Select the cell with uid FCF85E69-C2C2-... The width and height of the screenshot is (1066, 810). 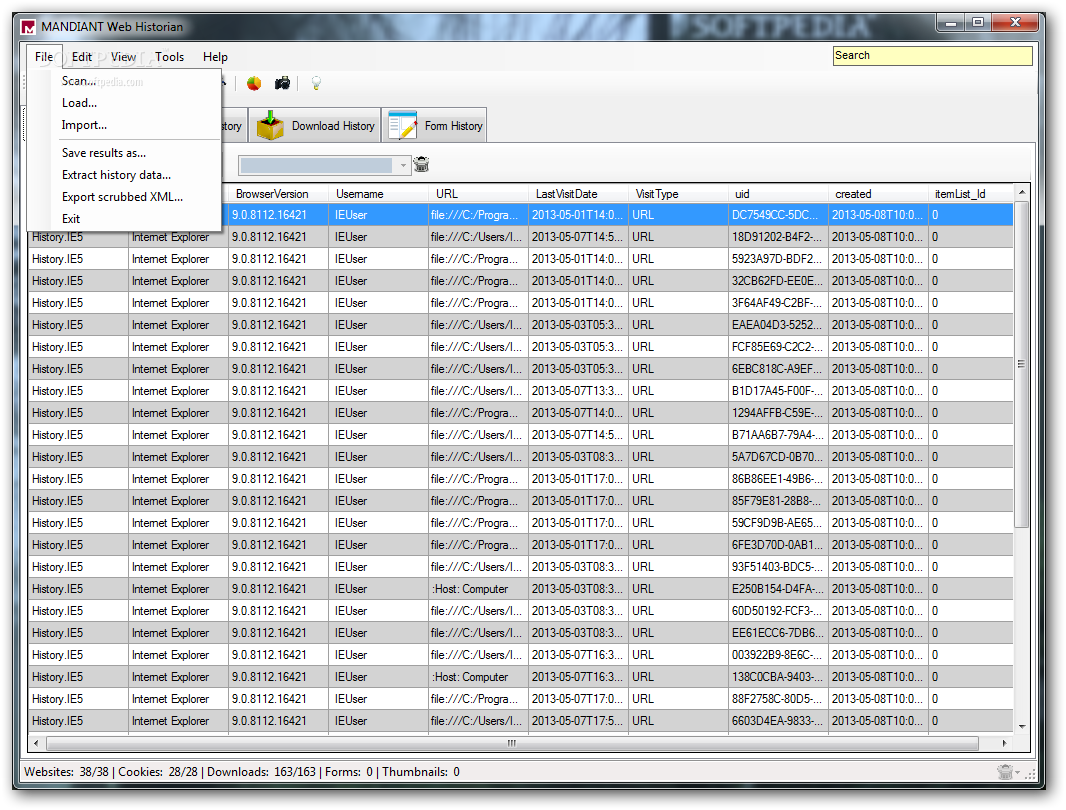pos(778,347)
